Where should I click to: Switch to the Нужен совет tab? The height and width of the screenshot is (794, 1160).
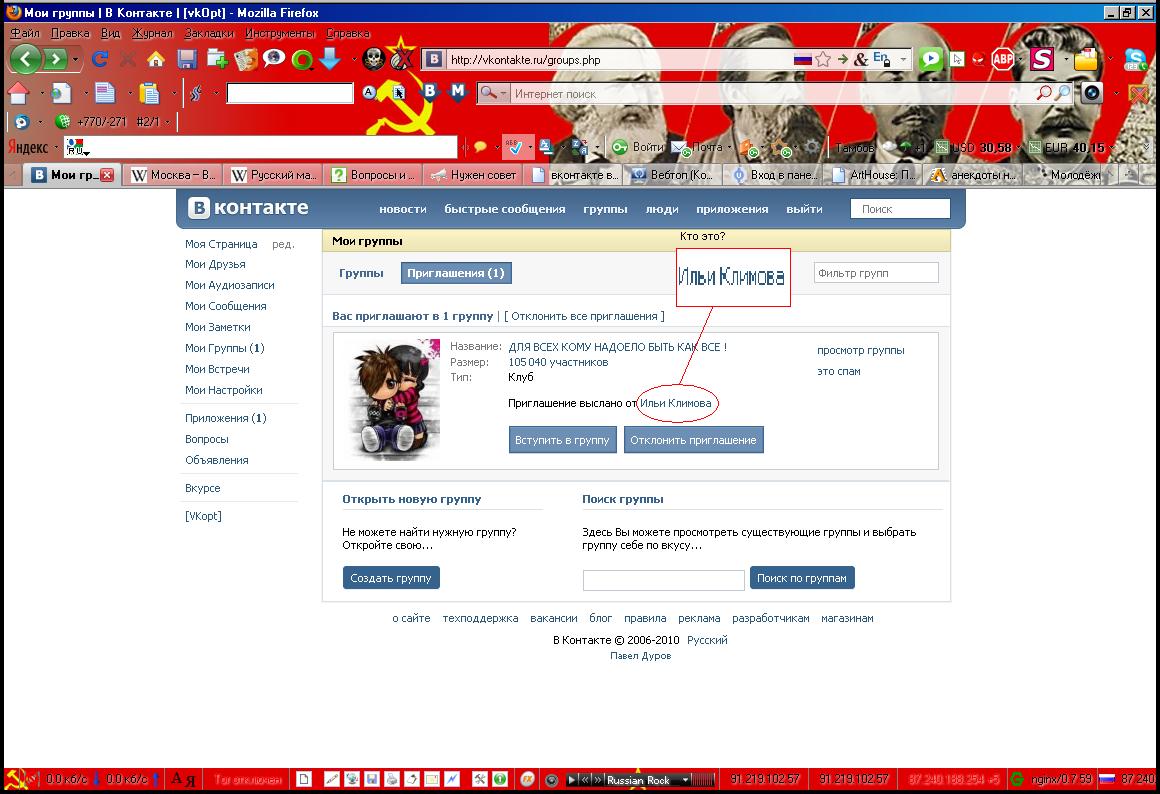tap(473, 175)
